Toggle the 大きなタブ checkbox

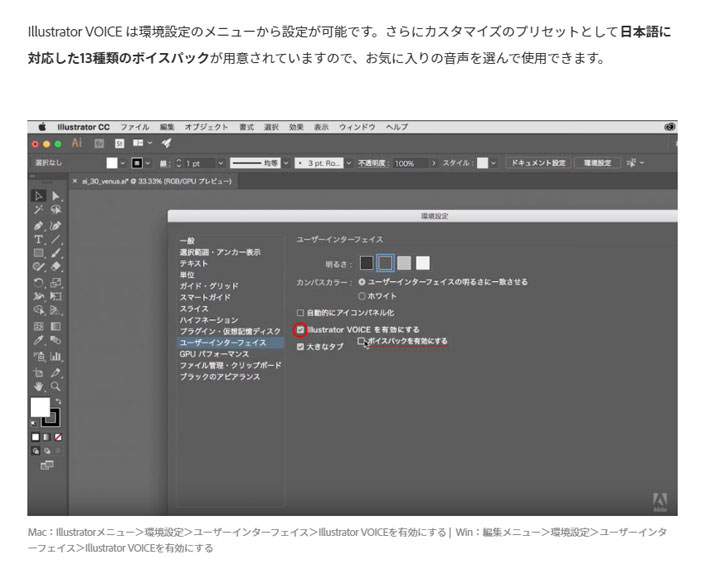pyautogui.click(x=300, y=346)
